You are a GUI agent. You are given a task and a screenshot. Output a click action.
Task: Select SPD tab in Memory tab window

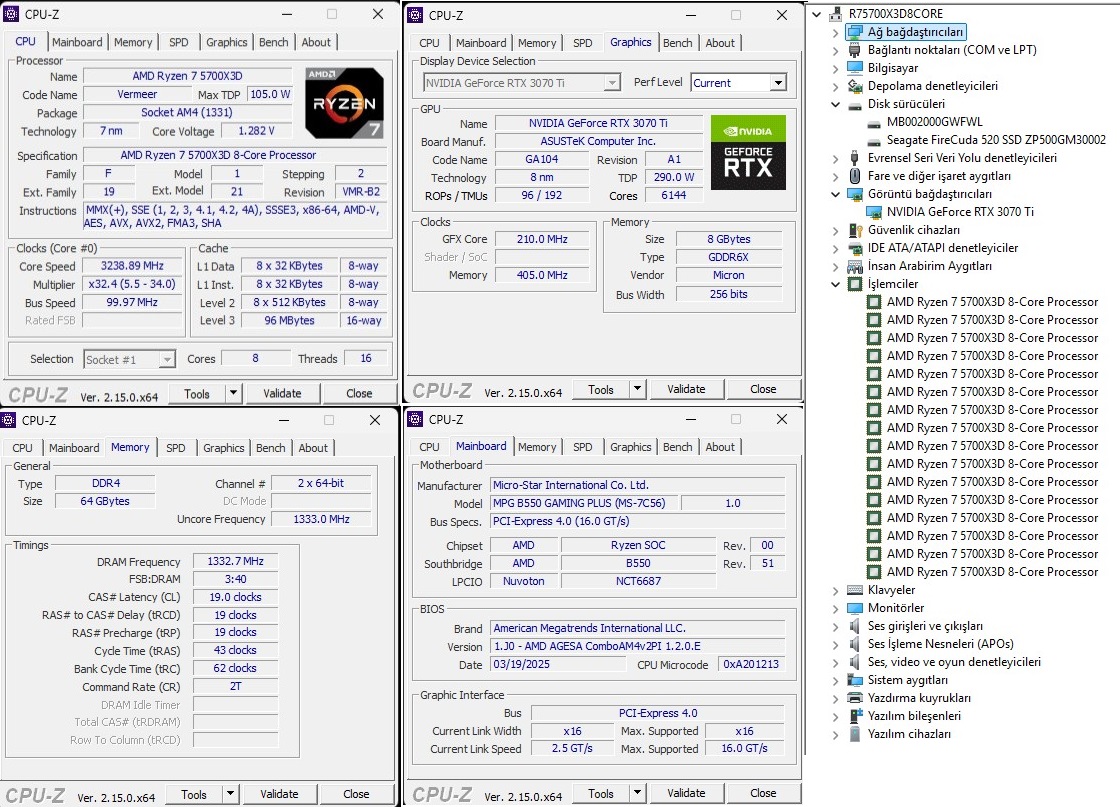(x=176, y=448)
